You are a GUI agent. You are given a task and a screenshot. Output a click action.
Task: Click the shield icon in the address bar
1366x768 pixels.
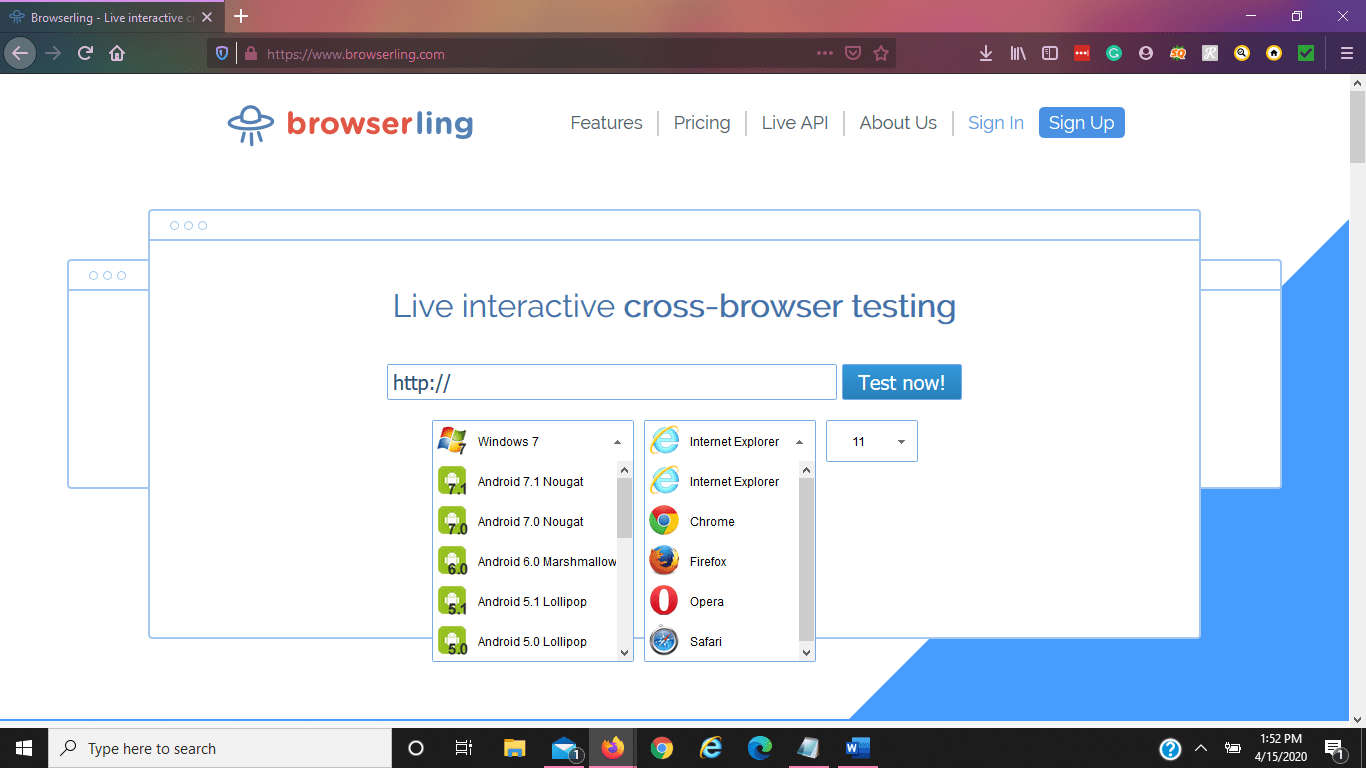click(x=220, y=52)
